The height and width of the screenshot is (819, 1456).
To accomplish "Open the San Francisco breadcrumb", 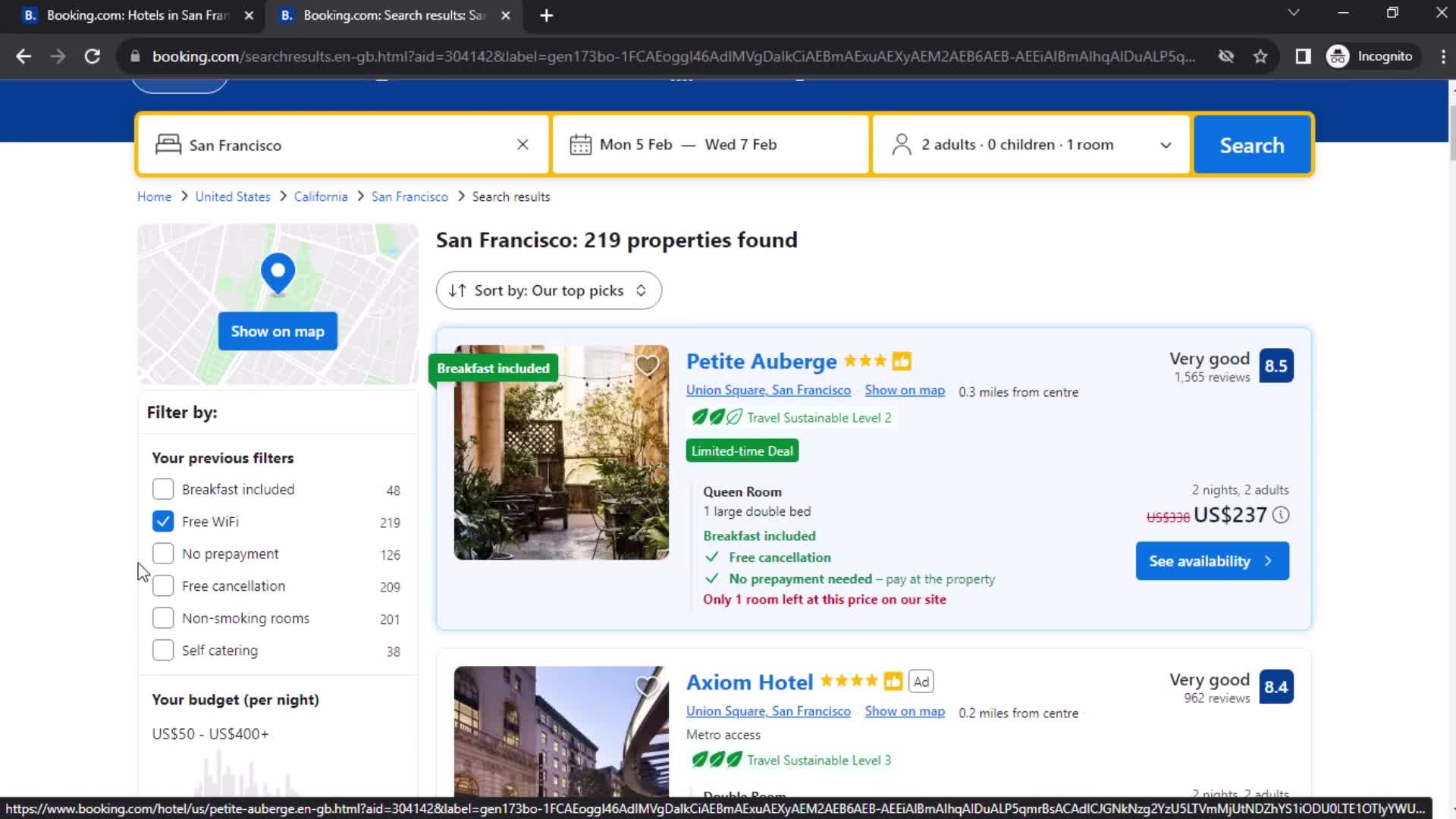I will (x=409, y=196).
